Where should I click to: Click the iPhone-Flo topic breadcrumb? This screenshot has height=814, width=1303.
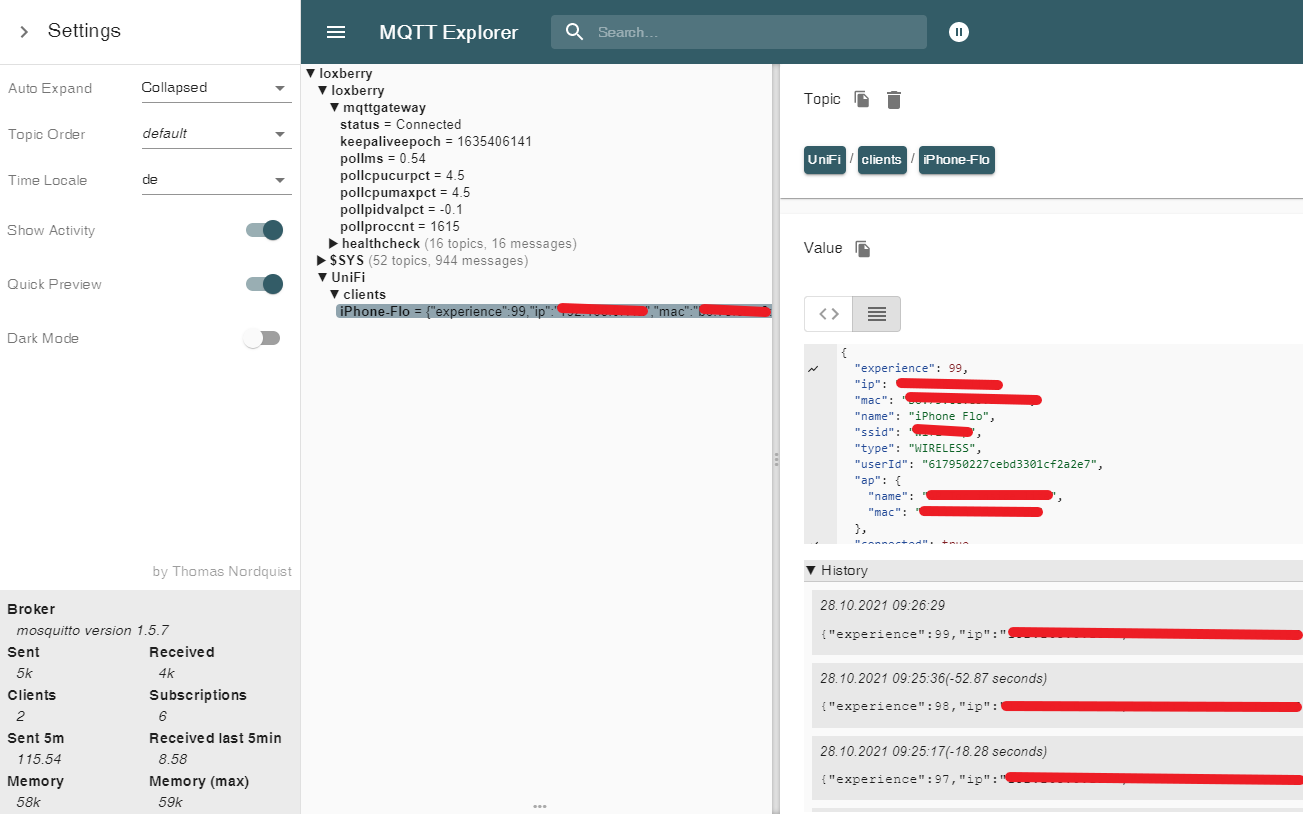coord(957,160)
